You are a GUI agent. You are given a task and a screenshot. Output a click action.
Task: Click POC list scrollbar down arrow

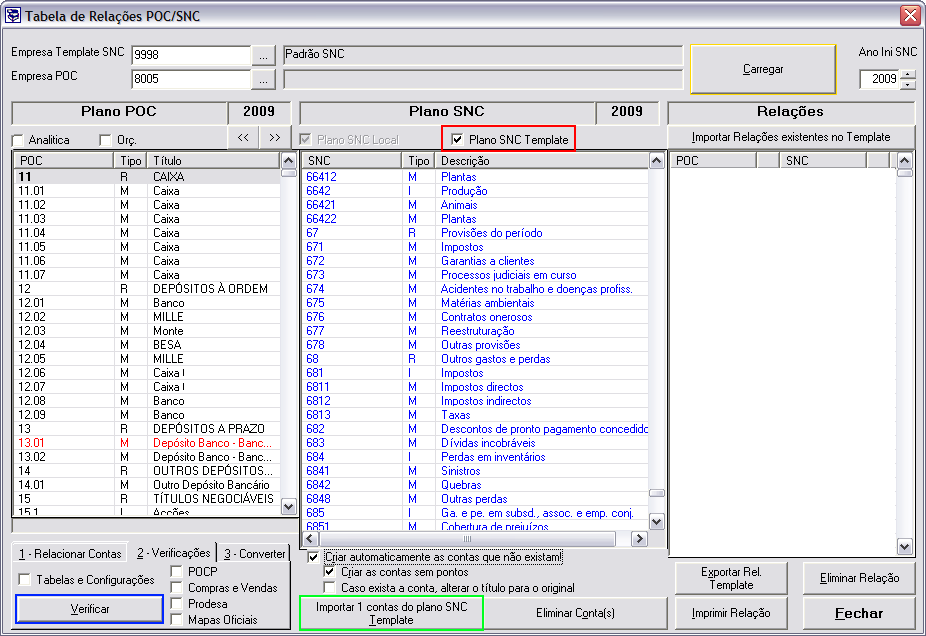[288, 506]
